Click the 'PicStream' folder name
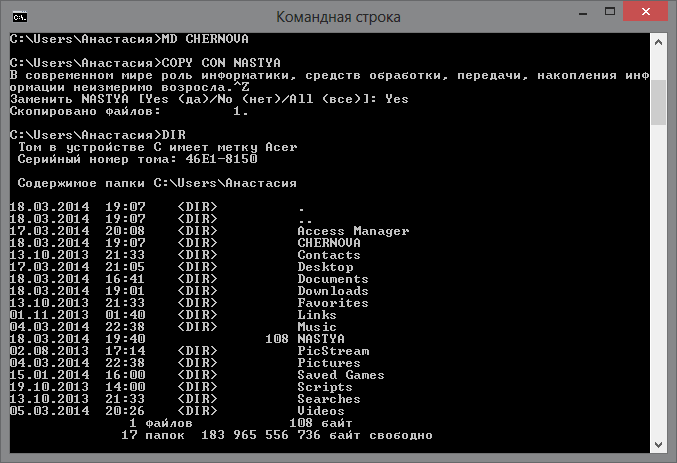This screenshot has height=463, width=677. (x=333, y=351)
